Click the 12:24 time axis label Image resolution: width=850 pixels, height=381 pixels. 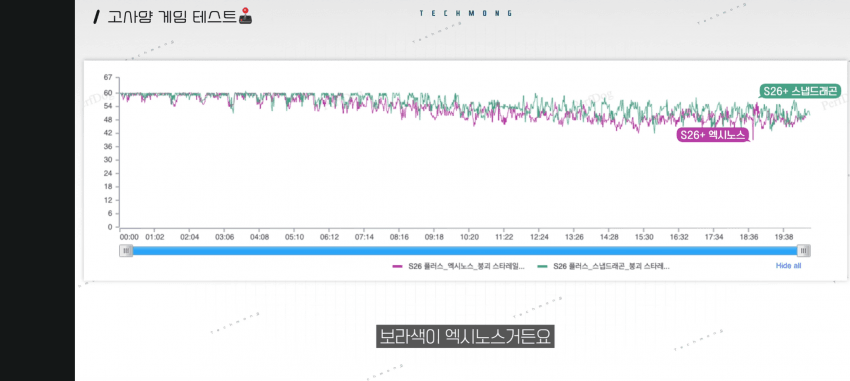(539, 237)
